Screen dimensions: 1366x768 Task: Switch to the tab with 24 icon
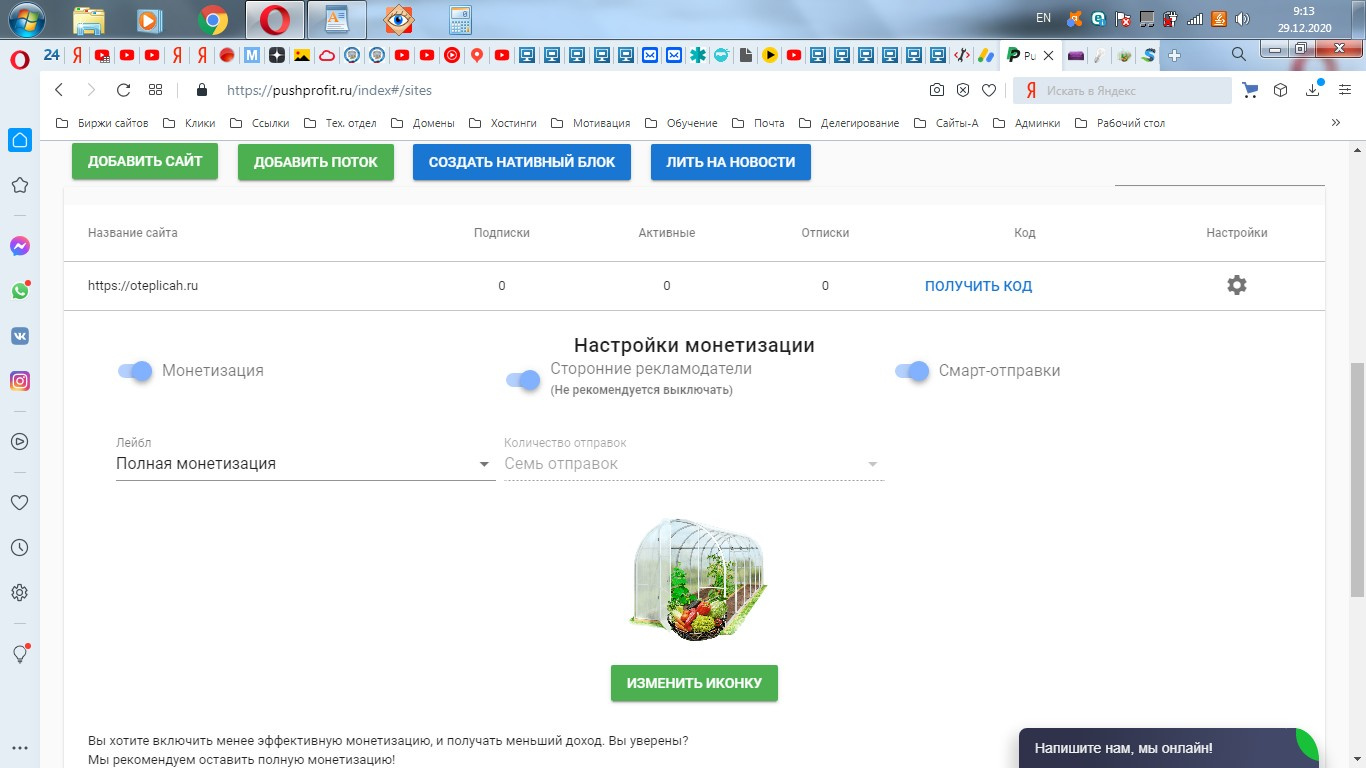(52, 56)
